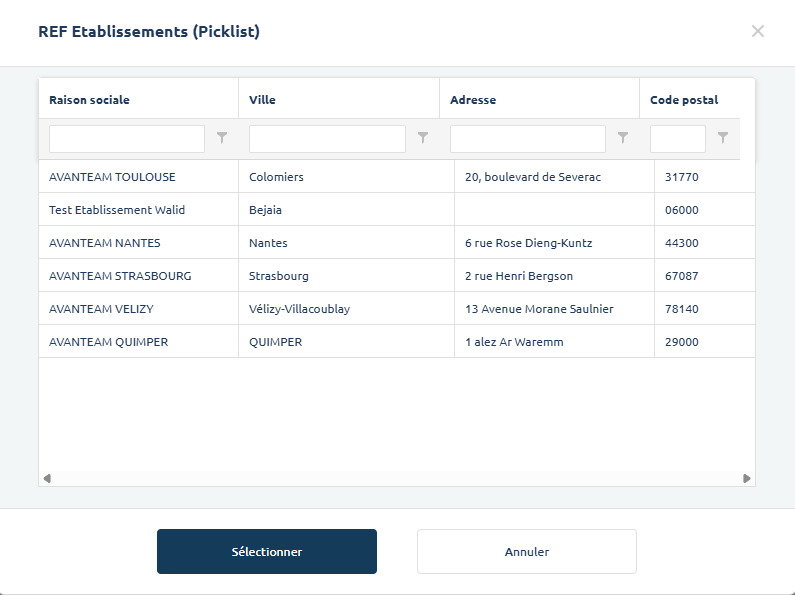Sort by the Code postal column header
Image resolution: width=795 pixels, height=595 pixels.
(684, 100)
